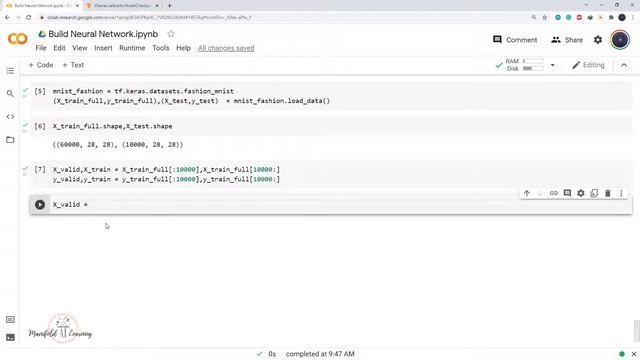
Task: Move the cell down with arrow icon
Action: tap(540, 193)
